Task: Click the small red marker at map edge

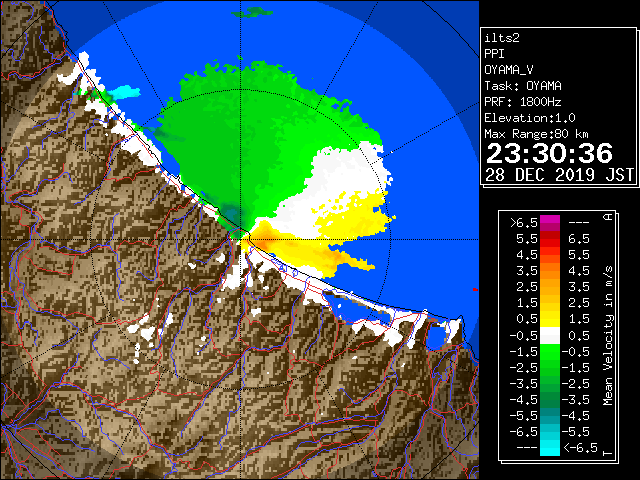Action: coord(476,289)
